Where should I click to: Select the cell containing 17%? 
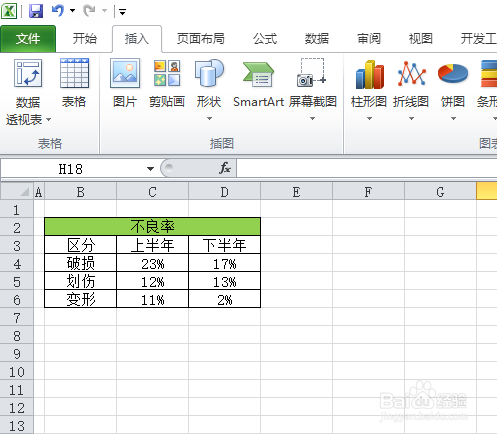tap(224, 263)
